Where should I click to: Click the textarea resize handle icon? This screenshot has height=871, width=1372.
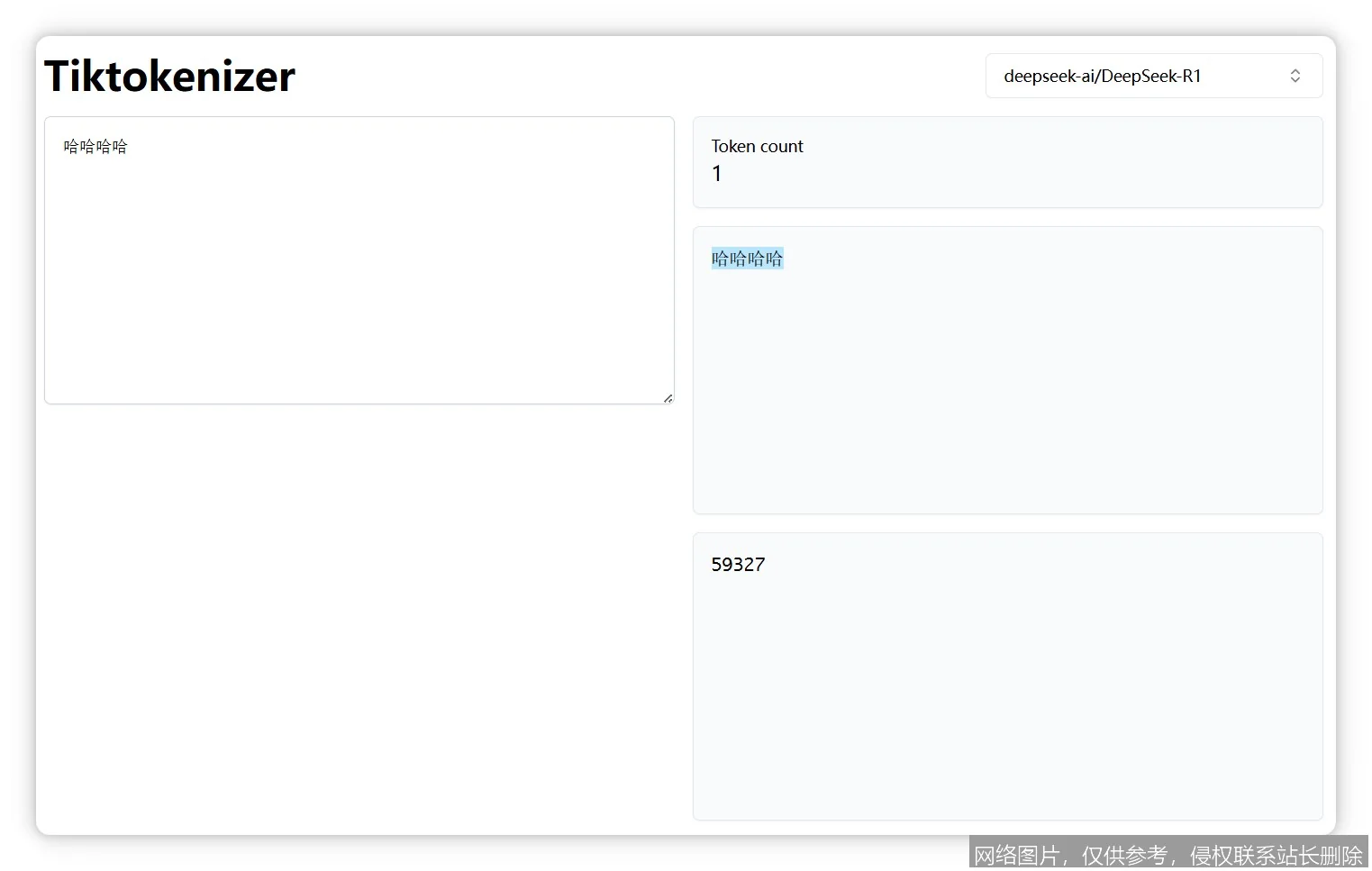point(668,398)
